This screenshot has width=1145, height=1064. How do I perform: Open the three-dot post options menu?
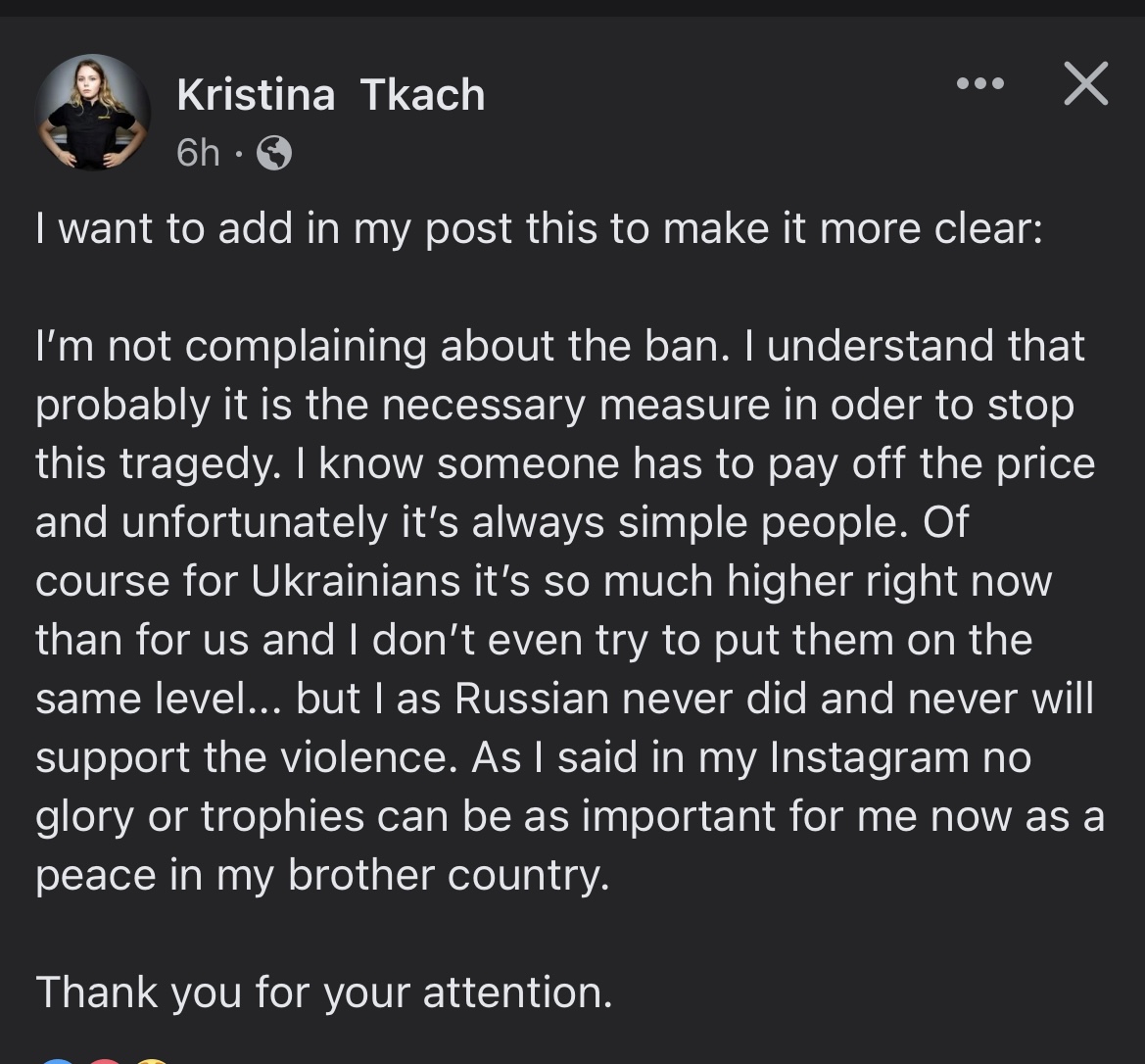tap(980, 84)
